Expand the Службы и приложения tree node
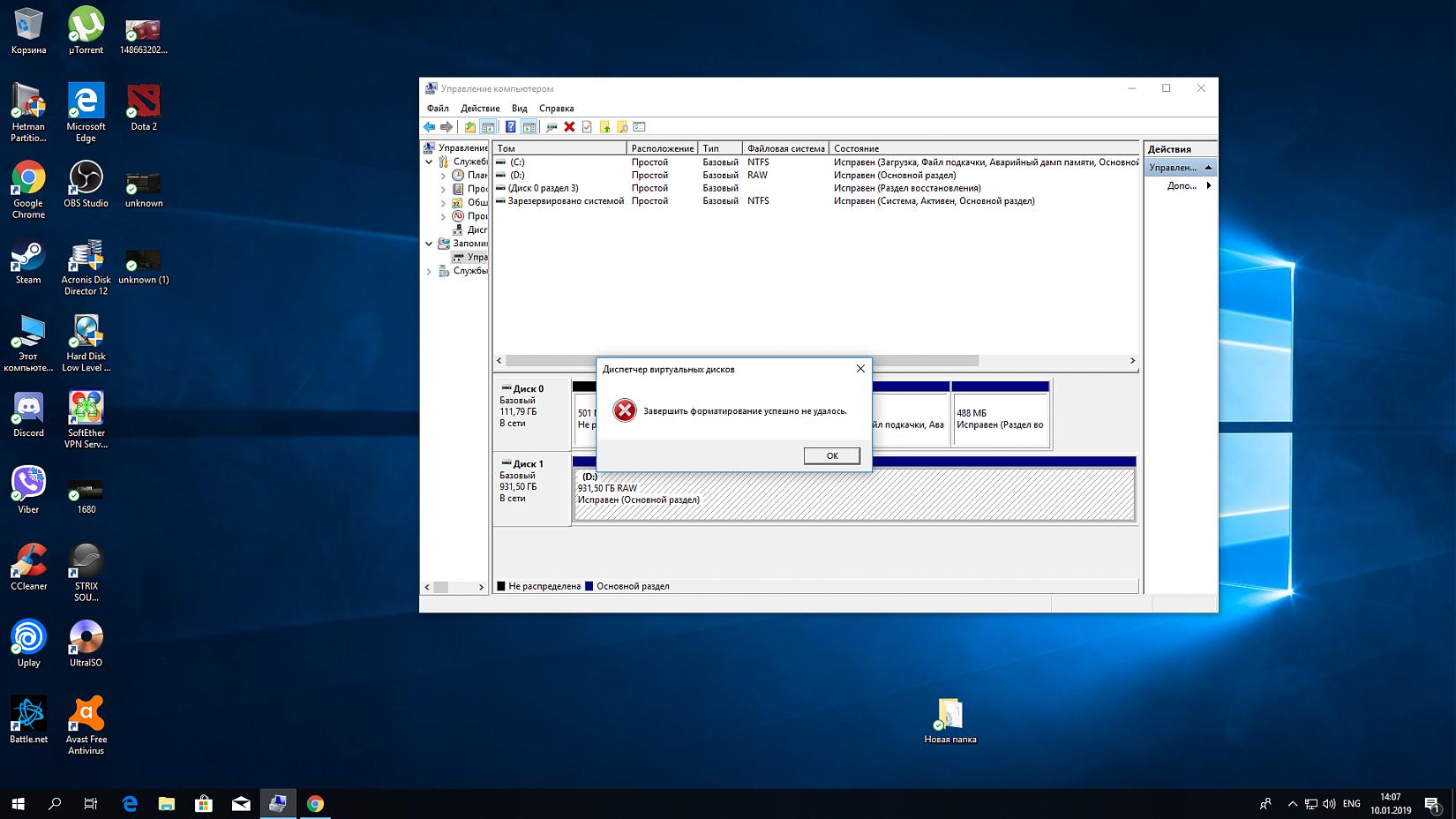Screen dimensions: 1456x819 coord(430,272)
